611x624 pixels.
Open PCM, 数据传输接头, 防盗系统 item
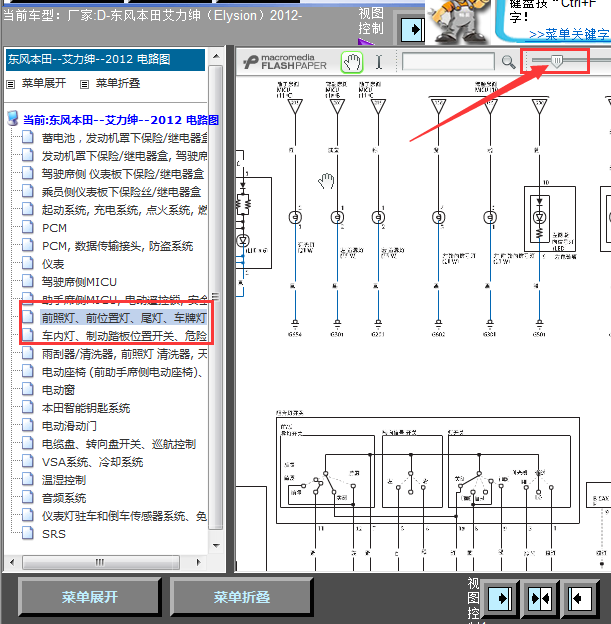(117, 246)
